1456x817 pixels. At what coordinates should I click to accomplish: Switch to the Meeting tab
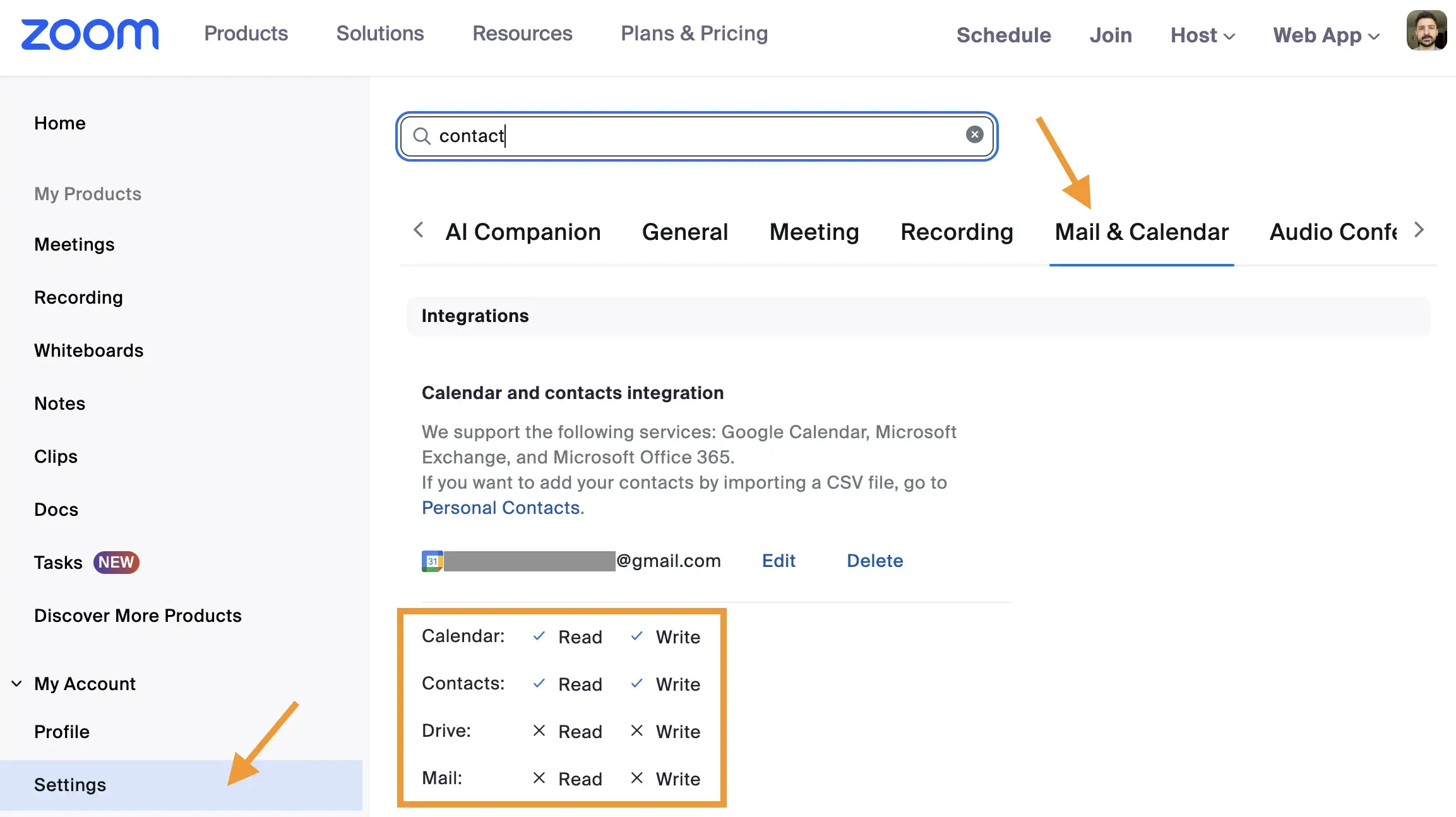[814, 232]
